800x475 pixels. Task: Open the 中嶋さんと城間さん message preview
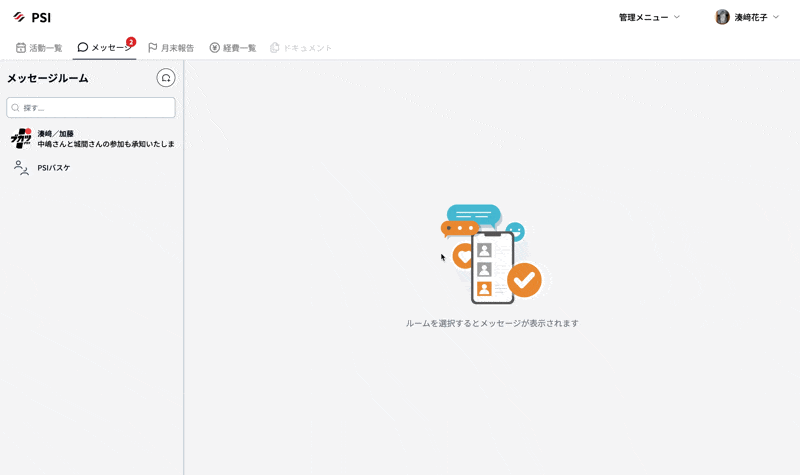point(106,144)
